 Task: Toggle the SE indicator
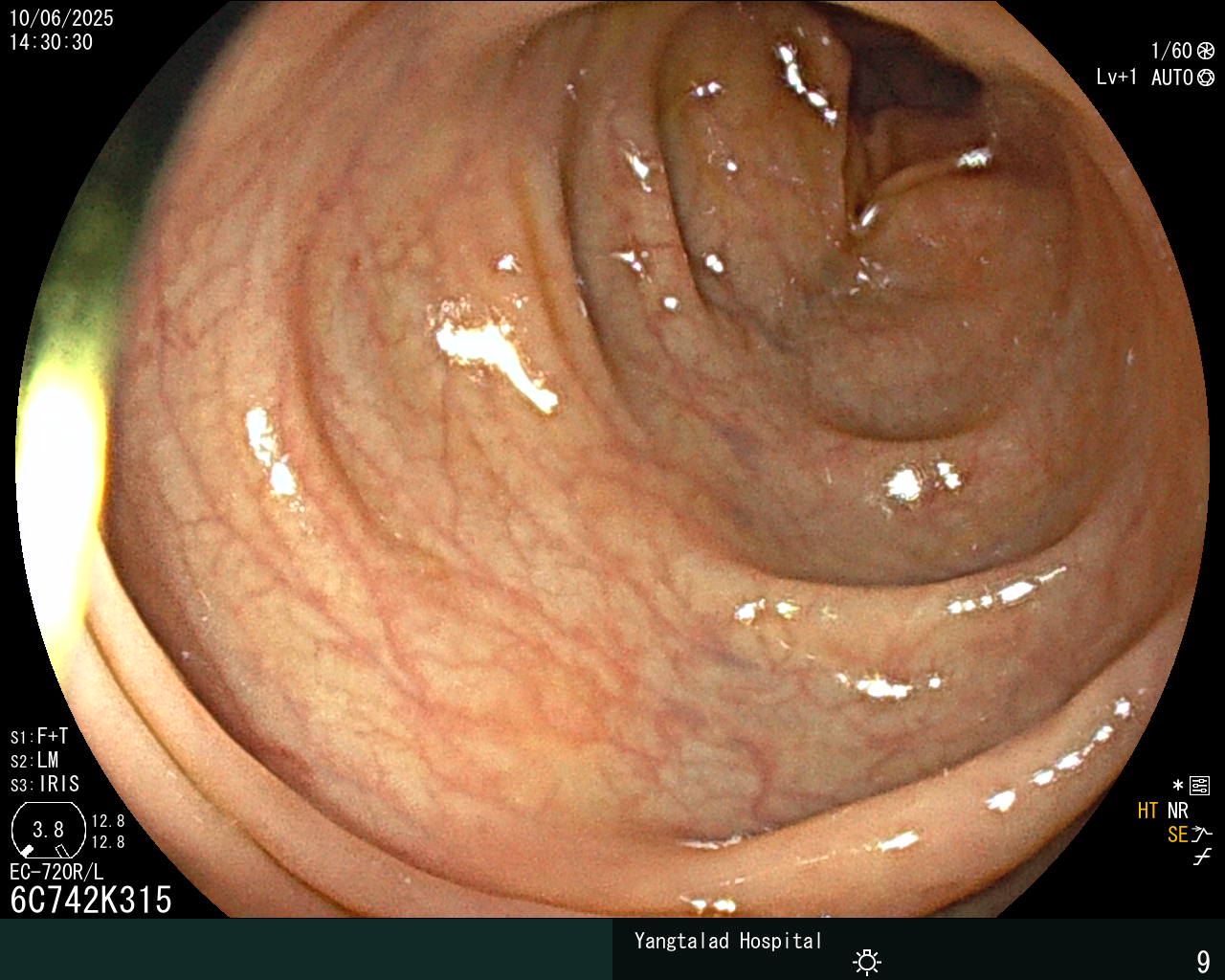point(1177,835)
